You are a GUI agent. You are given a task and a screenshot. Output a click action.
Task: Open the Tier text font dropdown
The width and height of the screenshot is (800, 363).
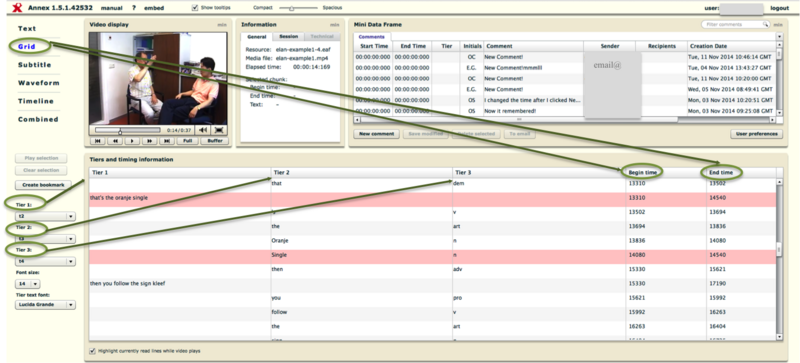45,305
